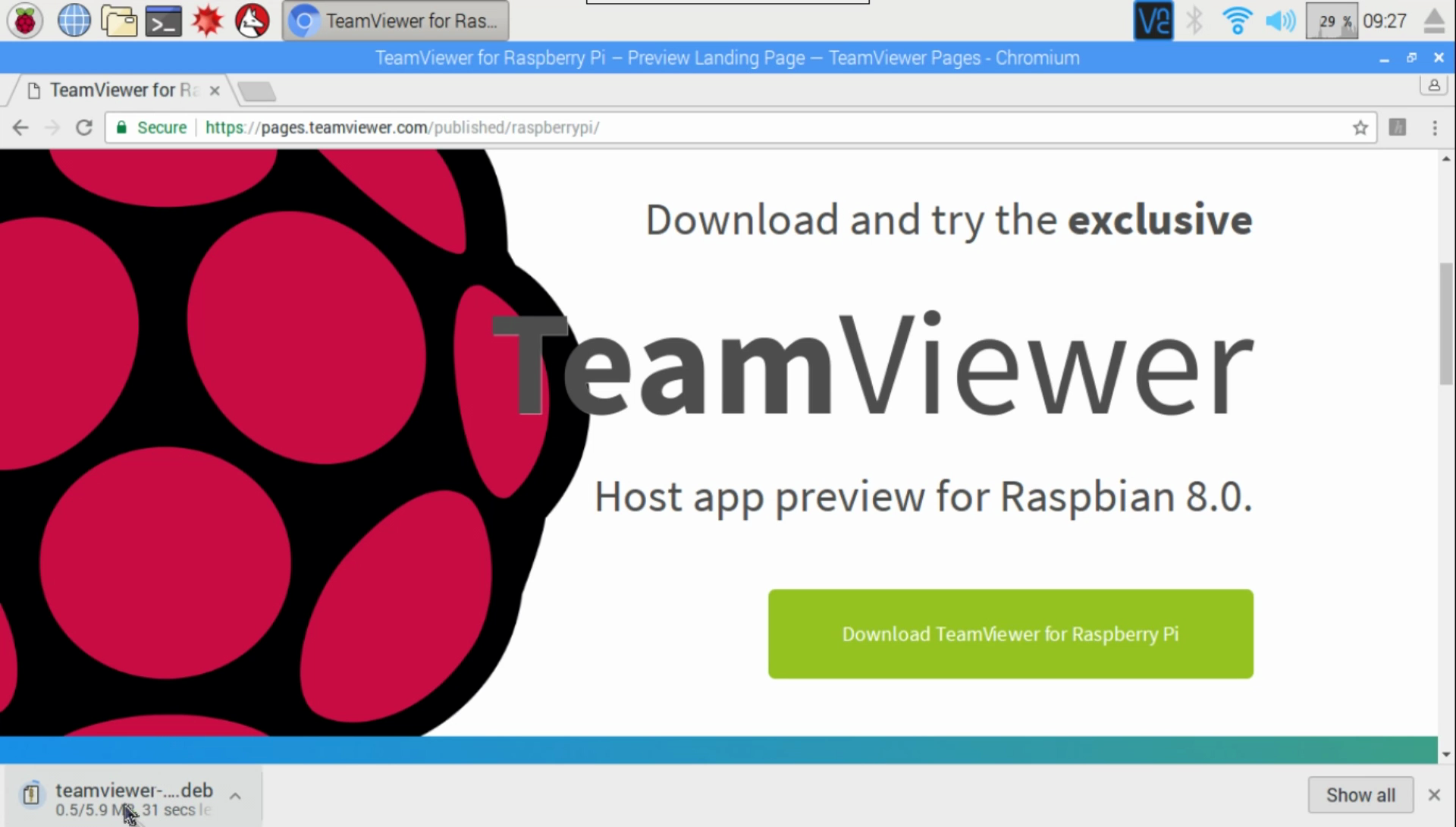Click the scrollbar down arrow
Viewport: 1456px width, 827px height.
pyautogui.click(x=1446, y=754)
